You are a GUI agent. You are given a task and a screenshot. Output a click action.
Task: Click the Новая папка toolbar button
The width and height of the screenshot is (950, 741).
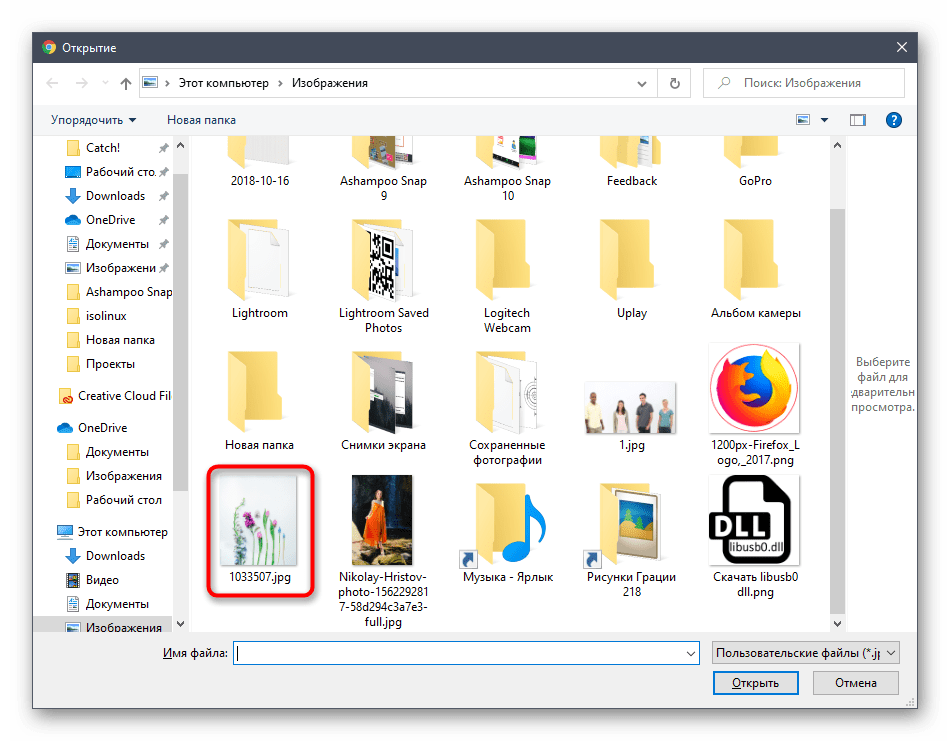[x=201, y=120]
